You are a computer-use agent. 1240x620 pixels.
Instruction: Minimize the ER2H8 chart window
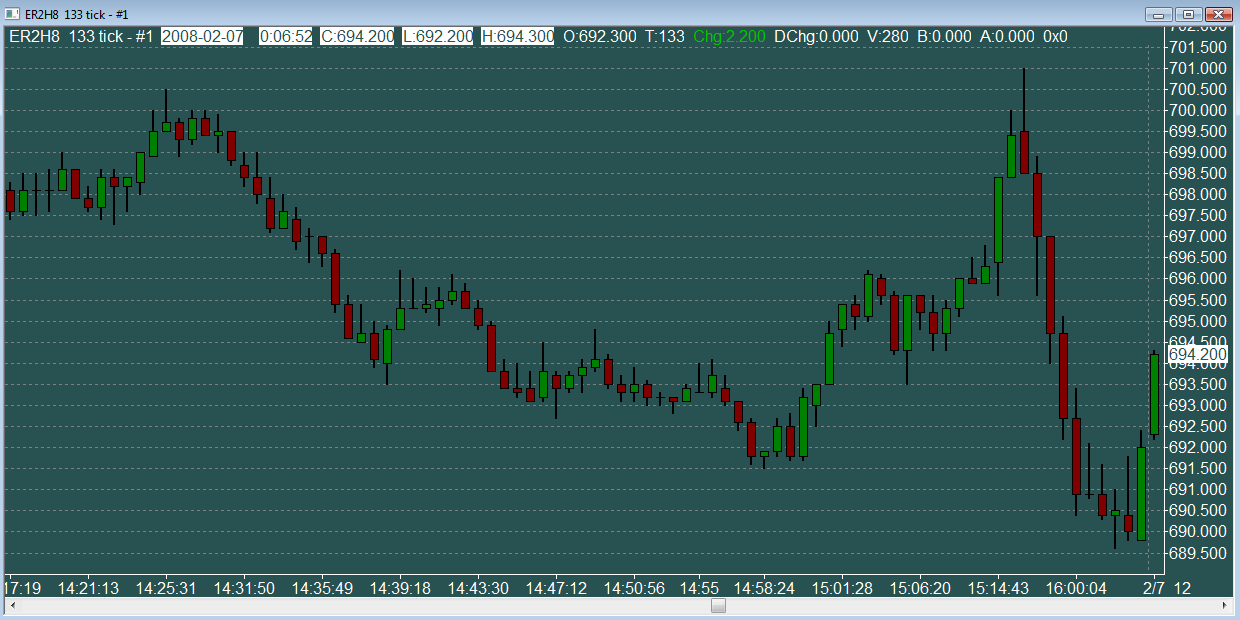[1160, 14]
